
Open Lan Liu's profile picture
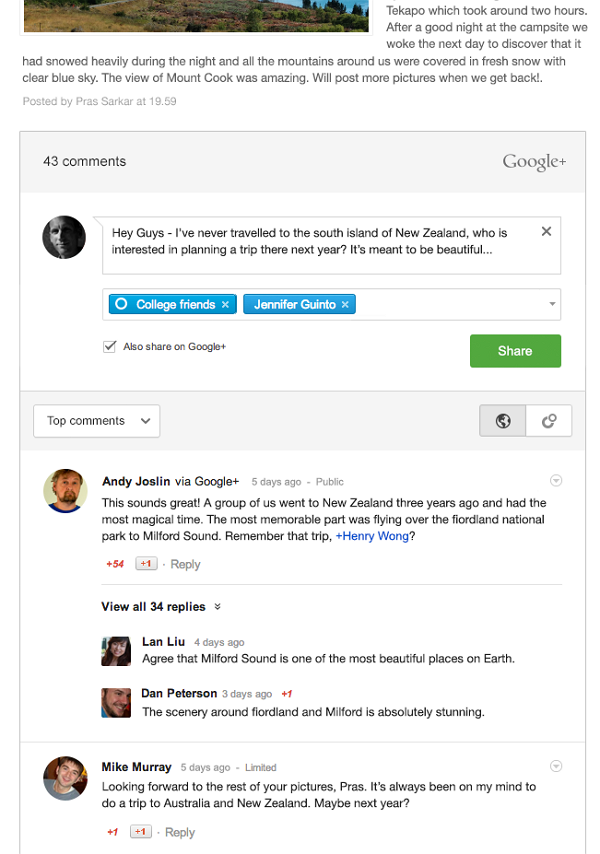(116, 651)
